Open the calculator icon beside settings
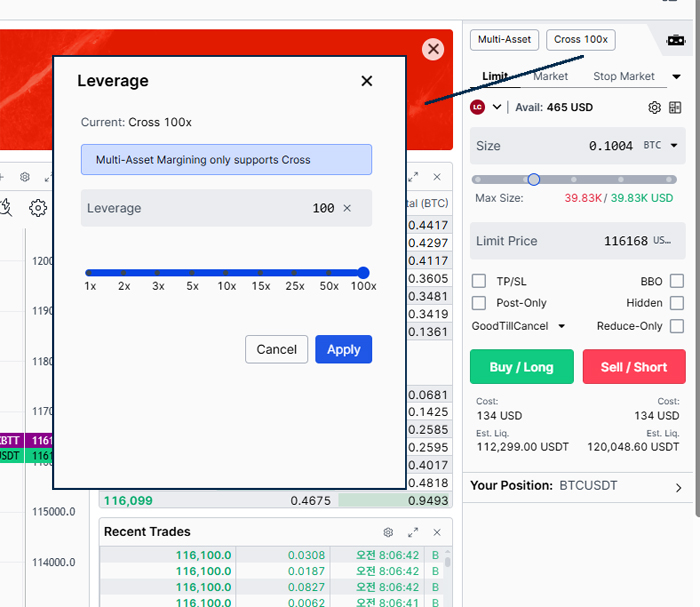The width and height of the screenshot is (700, 607). (x=675, y=107)
